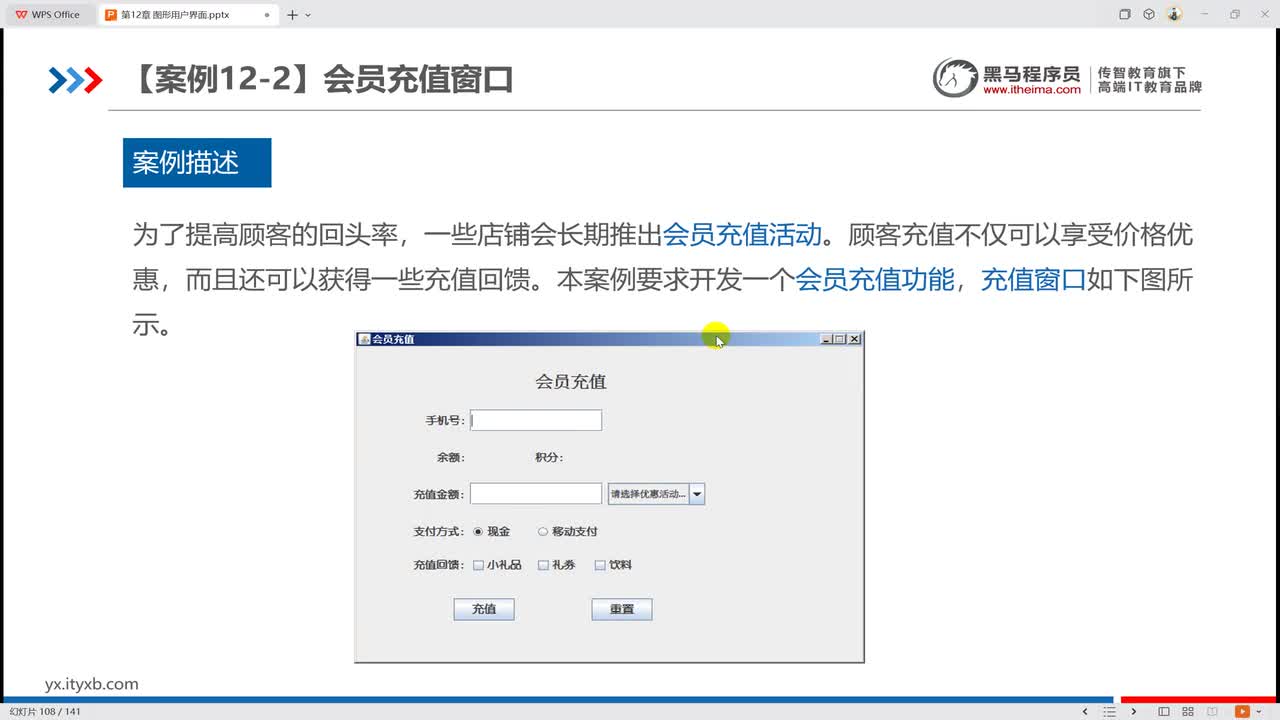Check the 礼券 checkbox
This screenshot has width=1280, height=720.
click(543, 565)
